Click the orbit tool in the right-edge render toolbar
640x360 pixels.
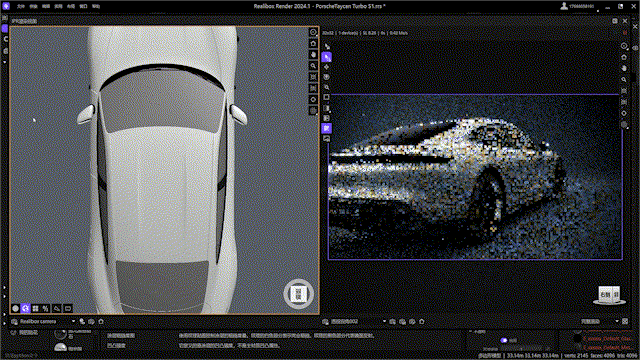pyautogui.click(x=624, y=46)
